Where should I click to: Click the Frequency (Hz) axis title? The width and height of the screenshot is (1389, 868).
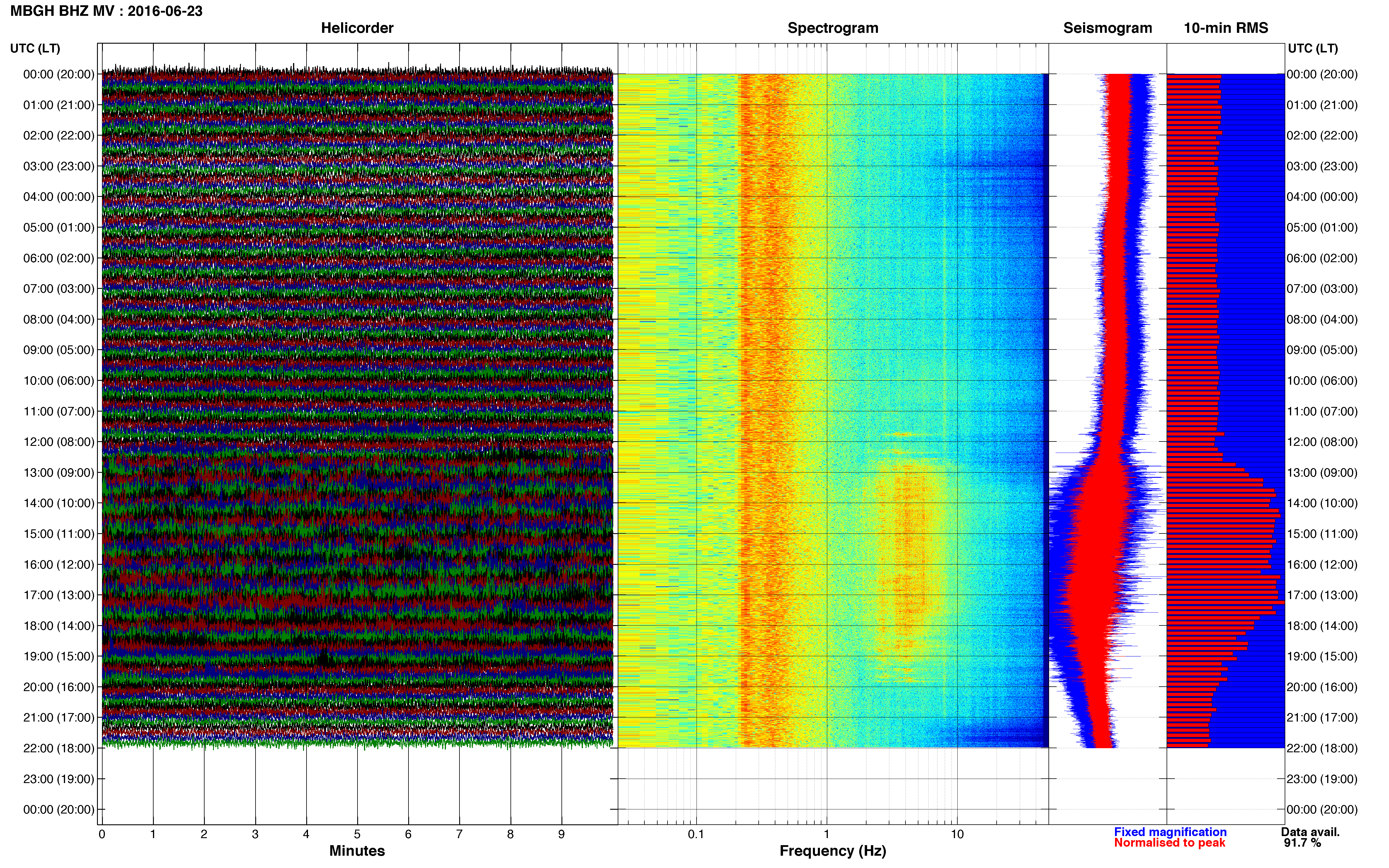point(833,851)
